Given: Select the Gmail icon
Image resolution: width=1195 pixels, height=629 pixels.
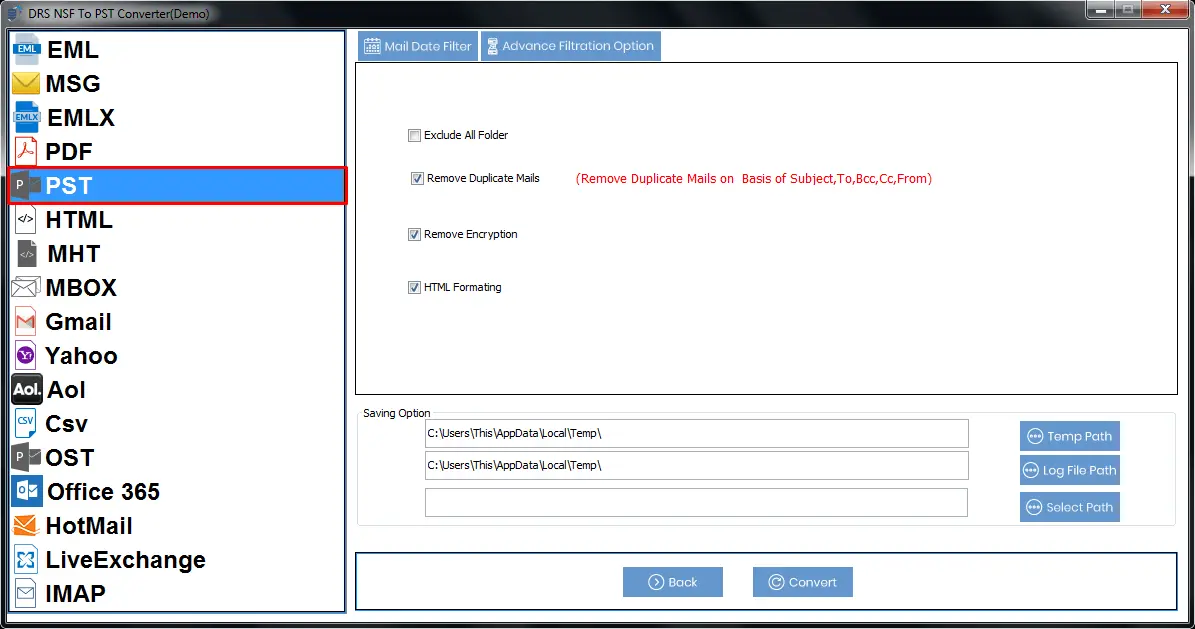Looking at the screenshot, I should [26, 322].
